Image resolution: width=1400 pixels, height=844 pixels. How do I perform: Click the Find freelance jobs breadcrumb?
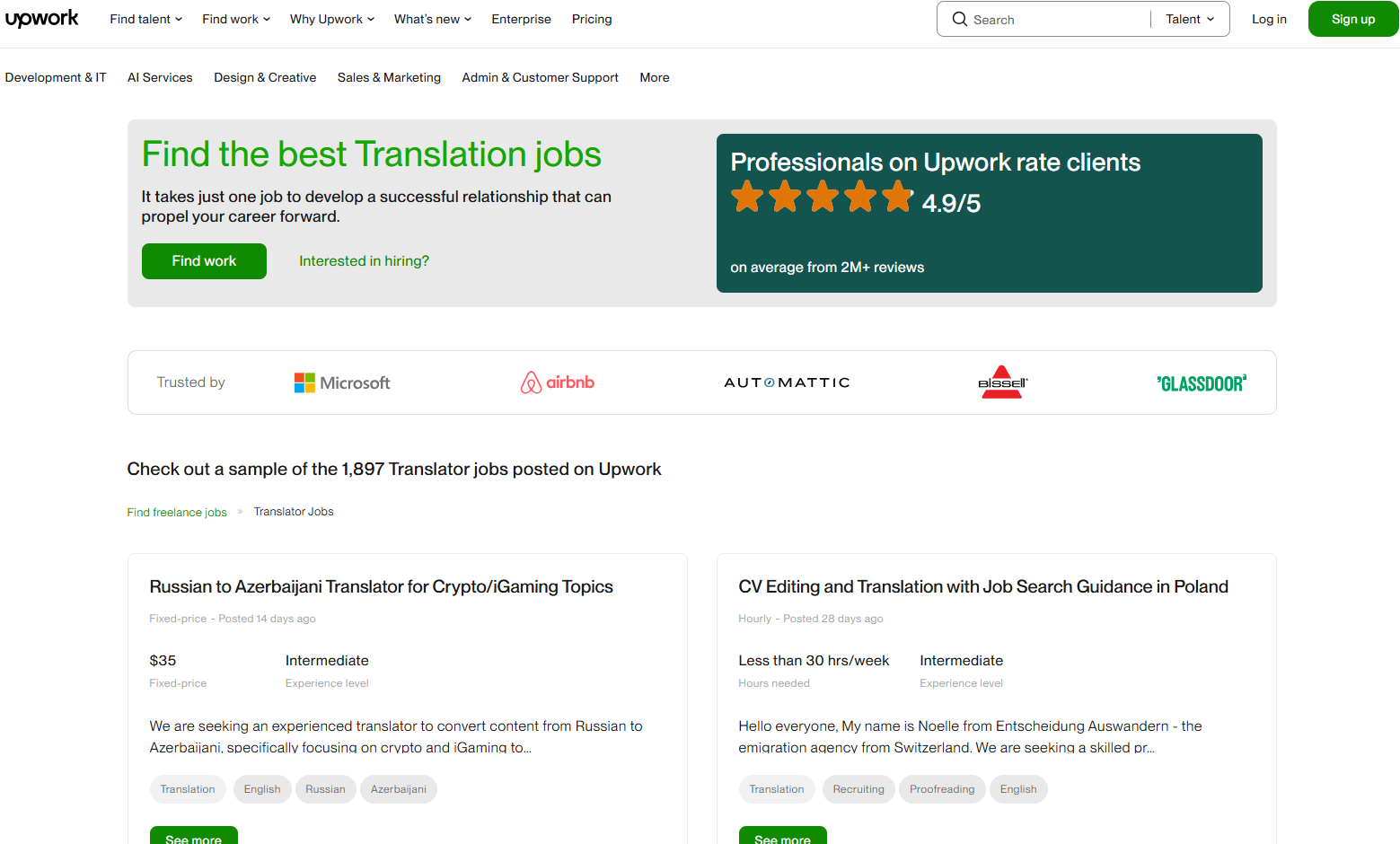[x=177, y=512]
